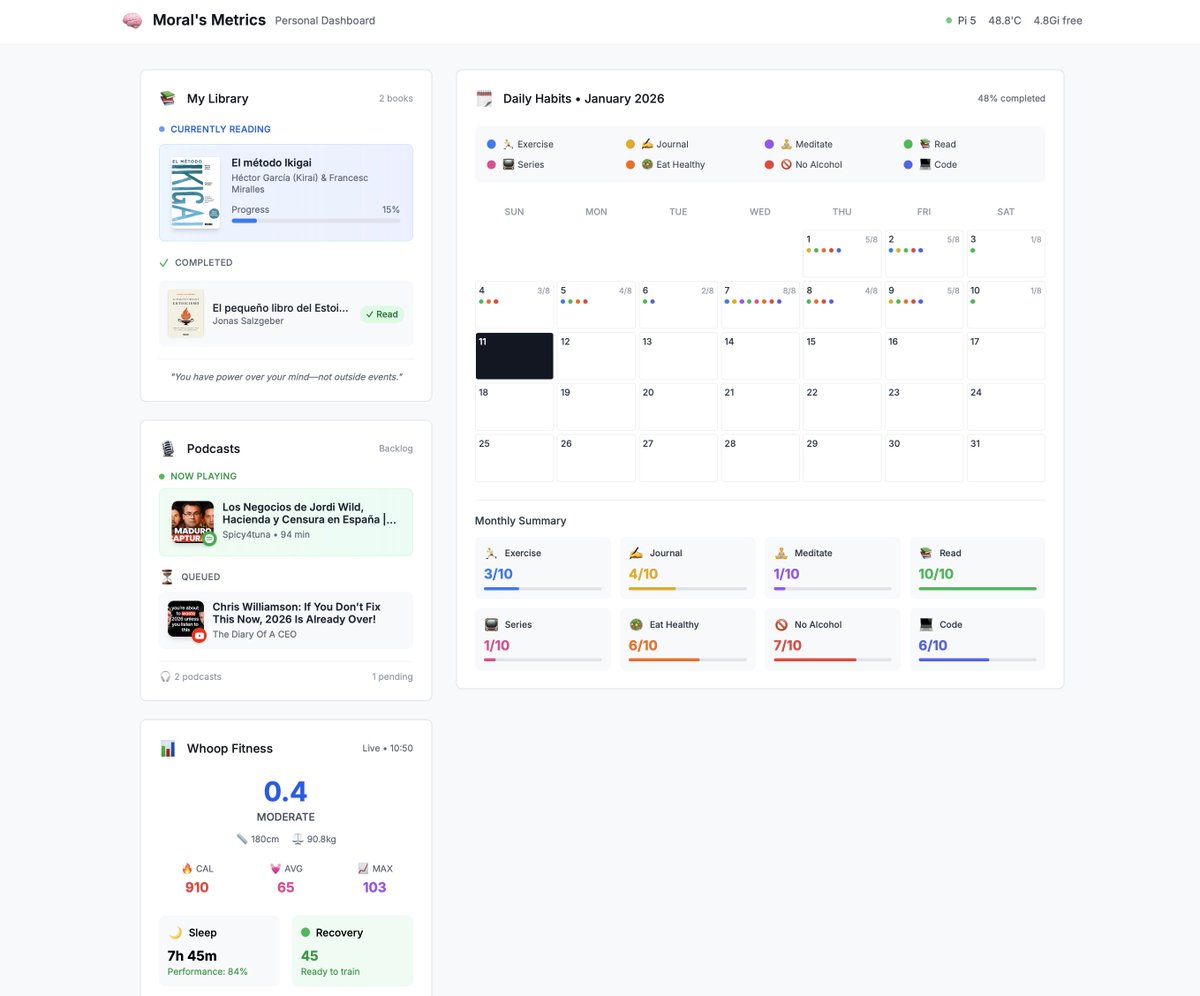Toggle the Pi 5 status dot in the header
The width and height of the screenshot is (1200, 996).
[x=947, y=19]
